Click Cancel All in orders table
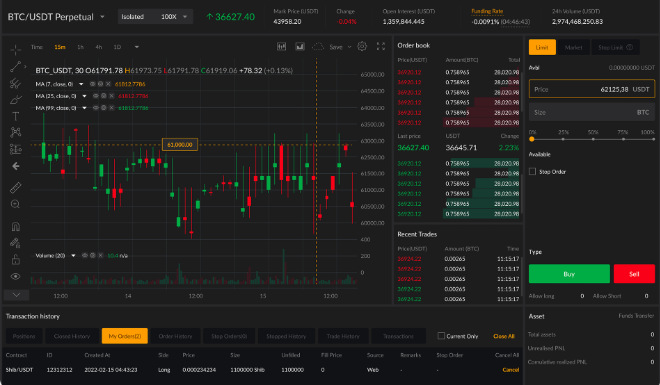Screen dimensions: 660x385 click(x=507, y=355)
